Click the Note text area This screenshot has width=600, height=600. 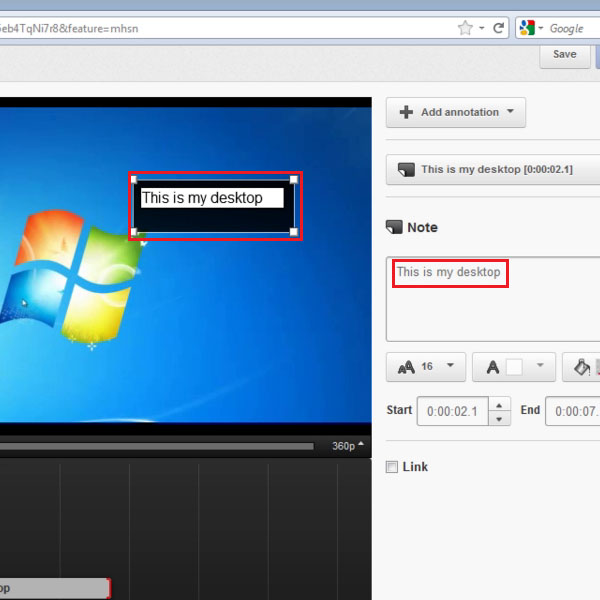(x=493, y=299)
